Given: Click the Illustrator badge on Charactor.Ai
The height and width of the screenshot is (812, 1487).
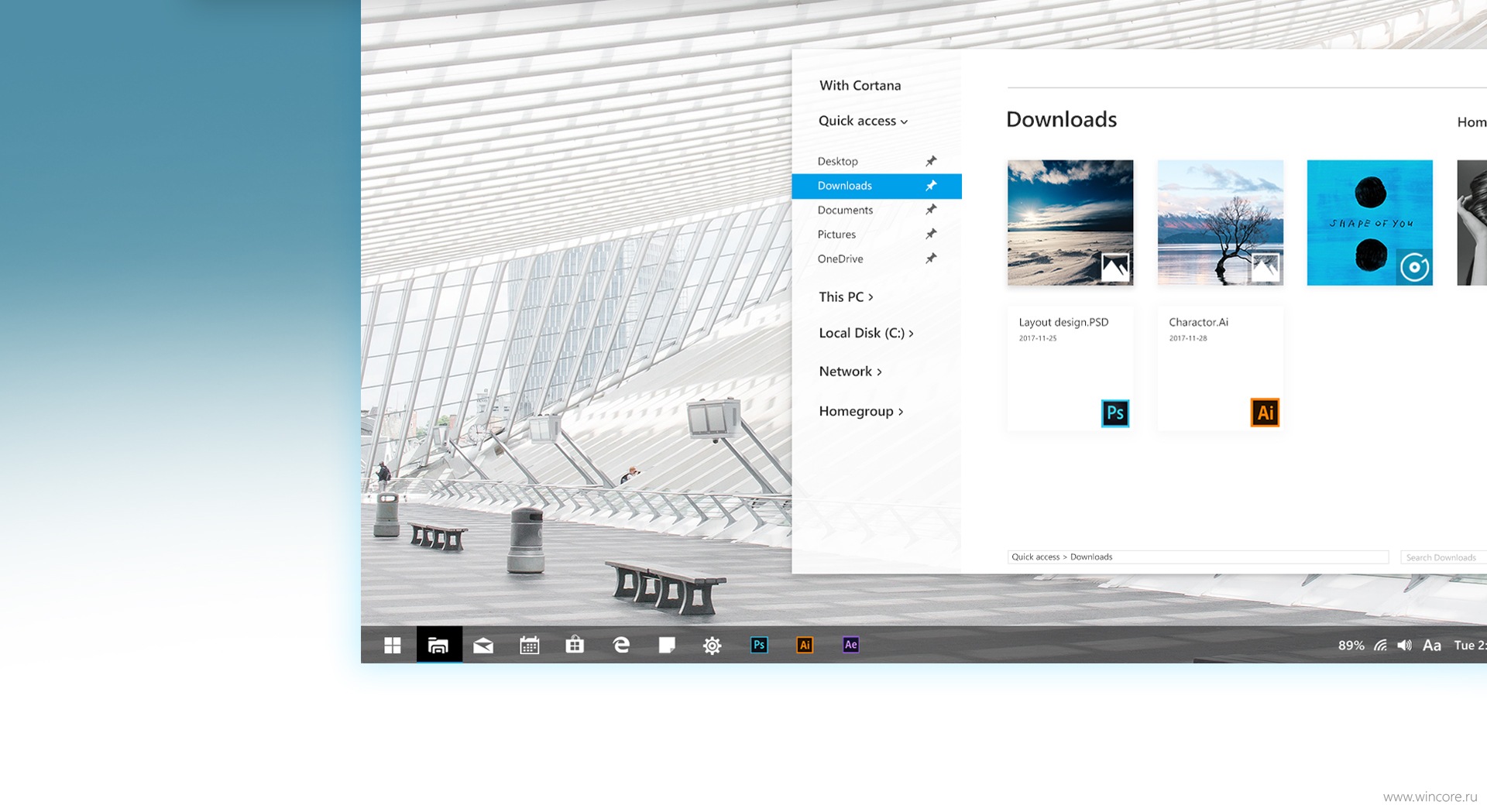Looking at the screenshot, I should pos(1265,413).
